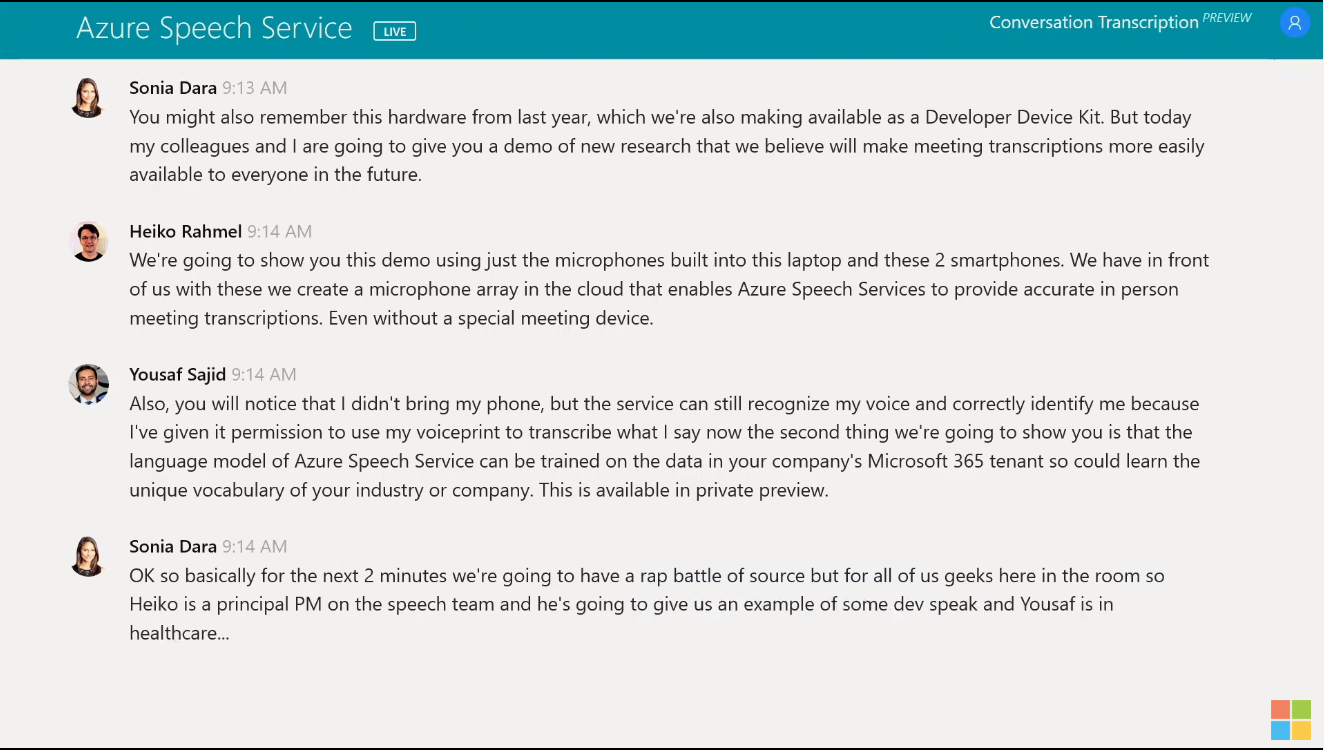Click the Microsoft logo in the corner

pos(1290,720)
